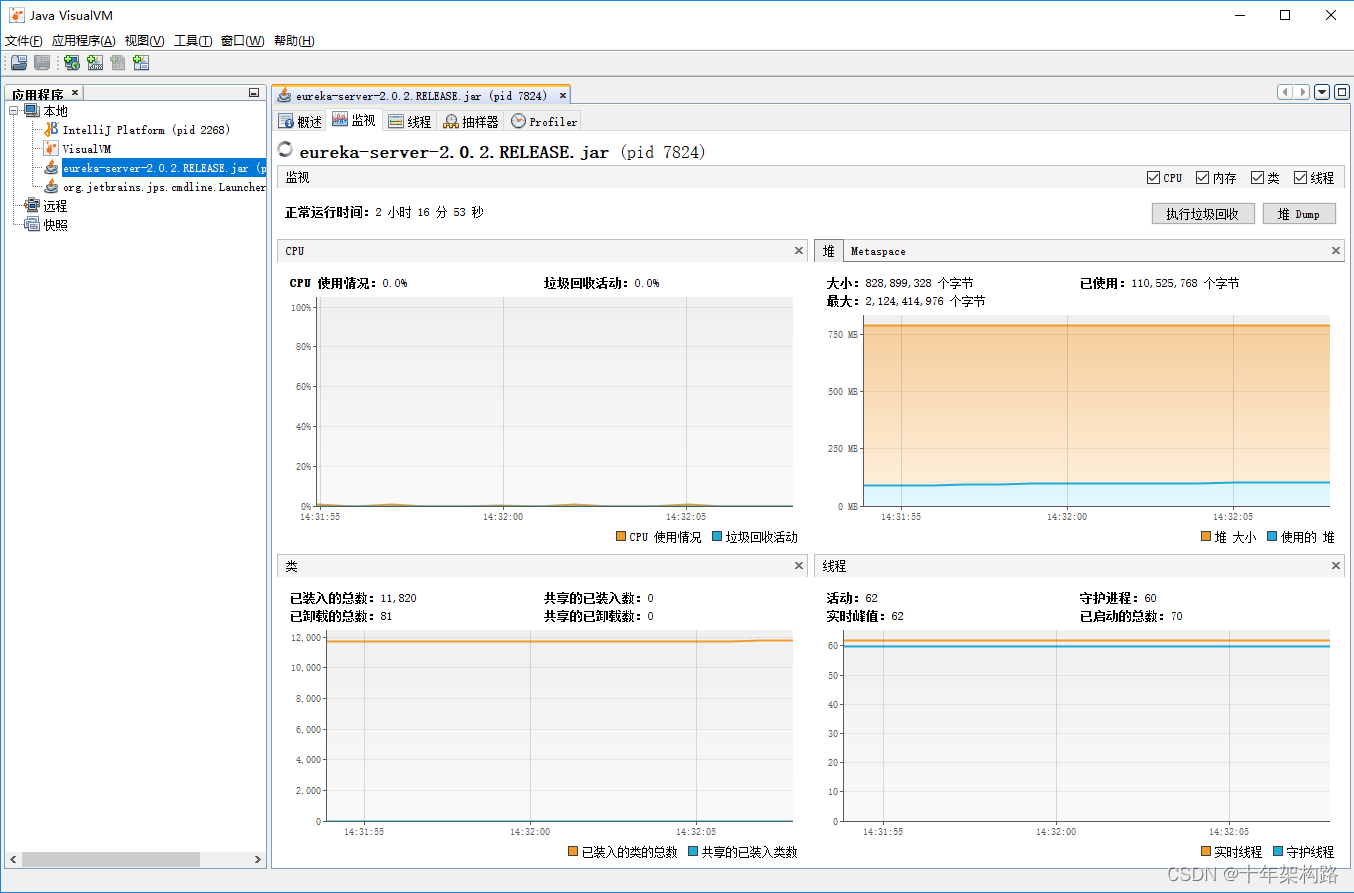
Task: Minimize the 应用程序 side panel
Action: click(x=254, y=93)
